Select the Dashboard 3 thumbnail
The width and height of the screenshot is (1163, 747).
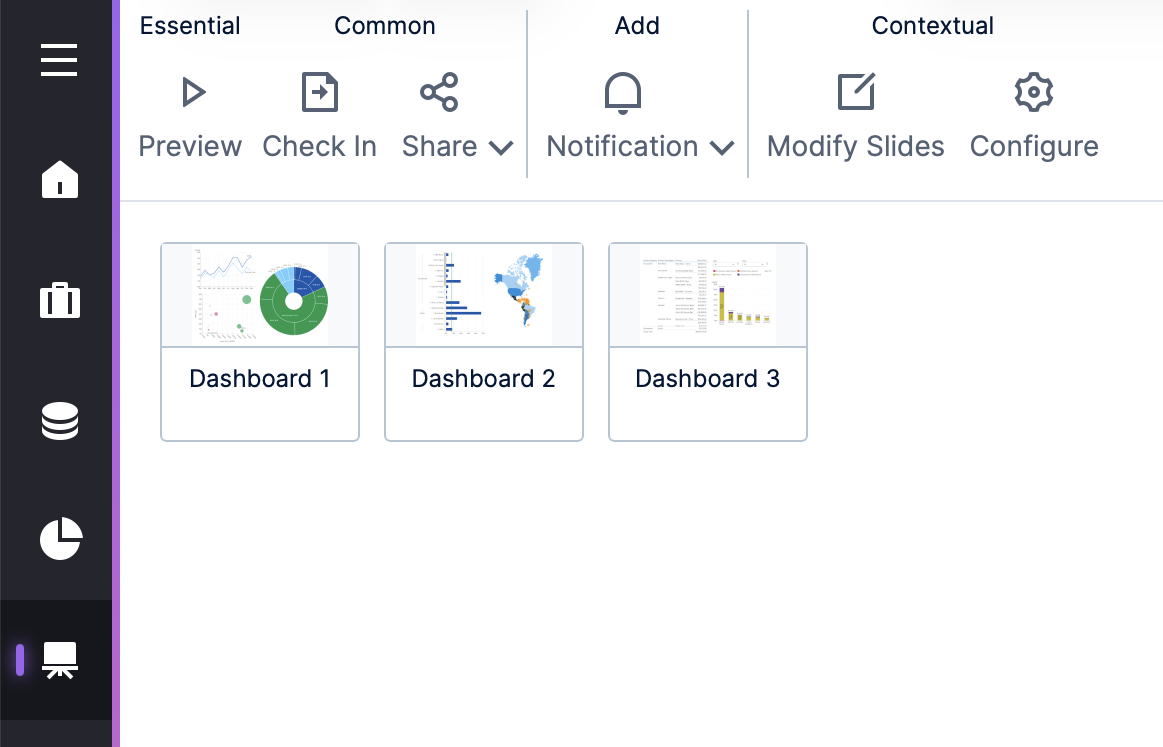[x=708, y=295]
